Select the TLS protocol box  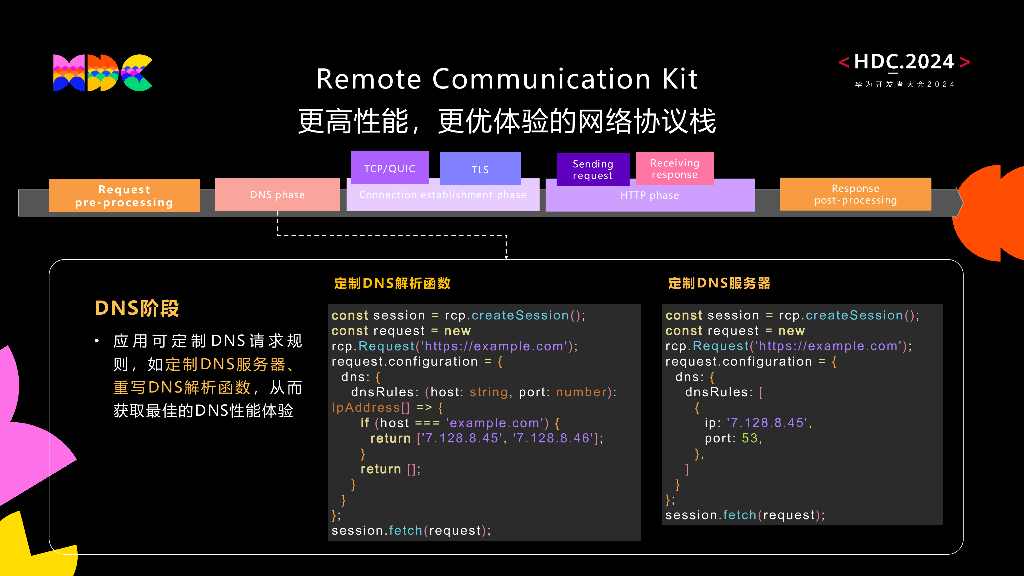(x=481, y=168)
